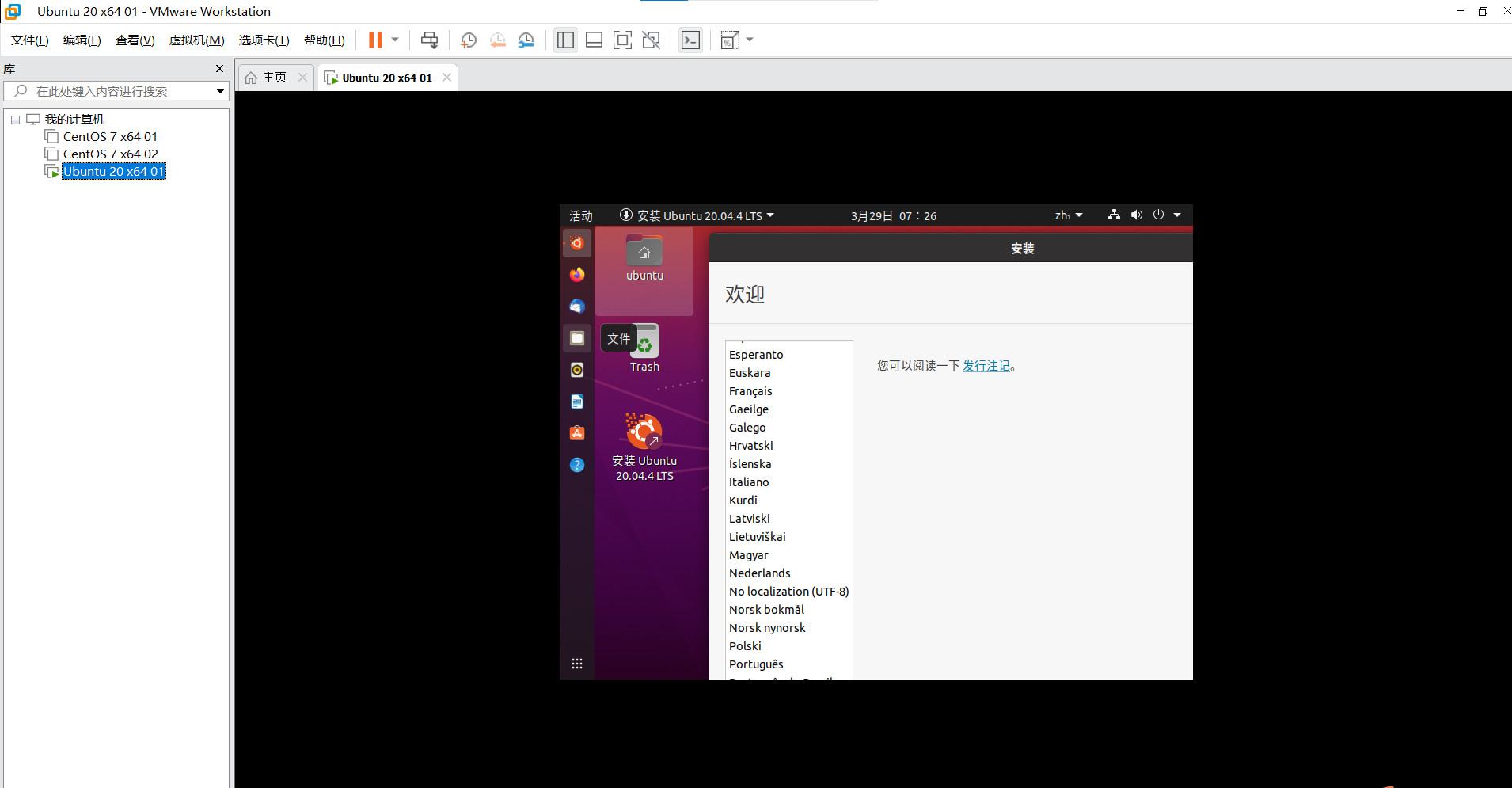
Task: Open the 安装 Ubuntu 20.04.4 LTS desktop icon
Action: point(644,447)
